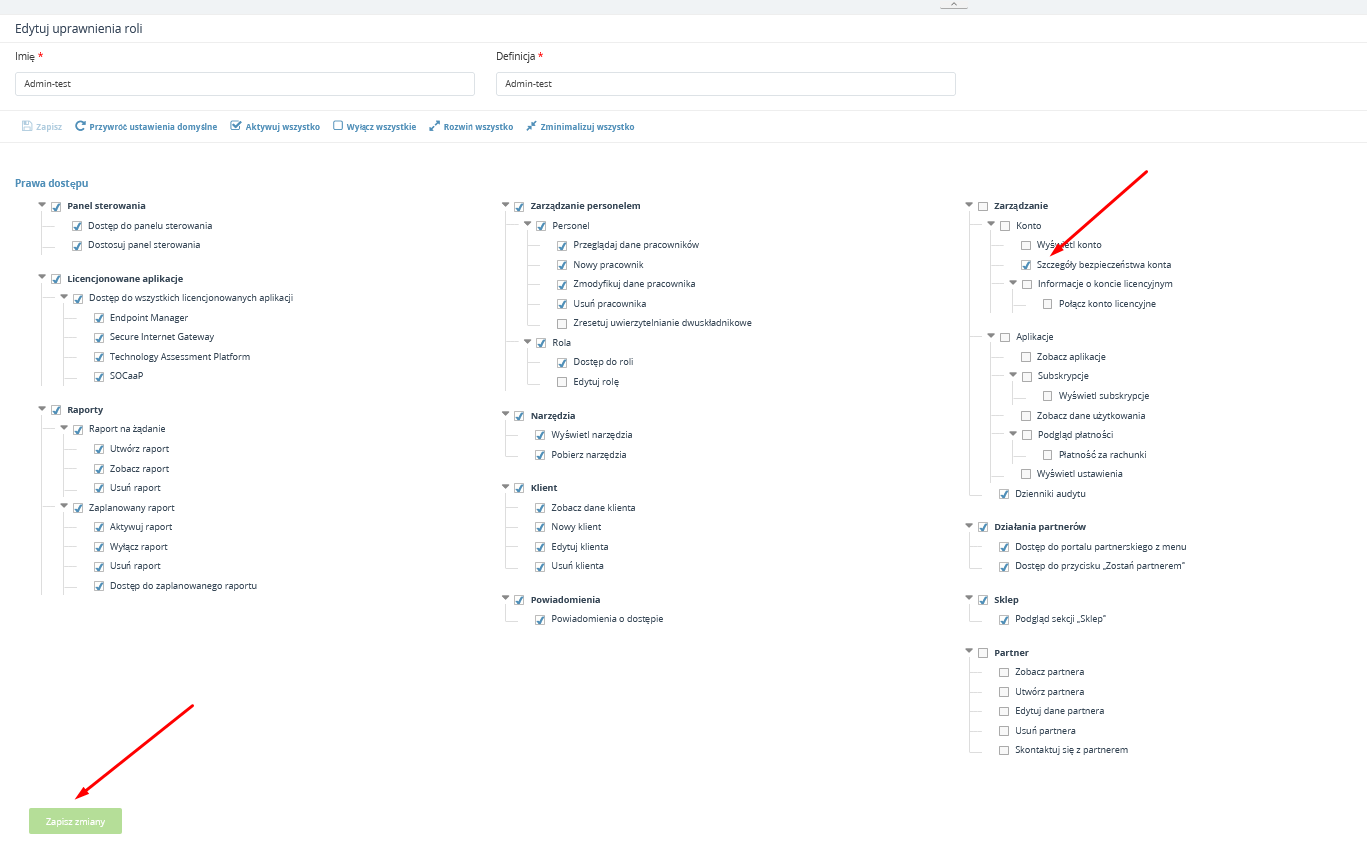This screenshot has height=843, width=1367.
Task: Toggle the SOCaaP checkbox
Action: click(99, 377)
